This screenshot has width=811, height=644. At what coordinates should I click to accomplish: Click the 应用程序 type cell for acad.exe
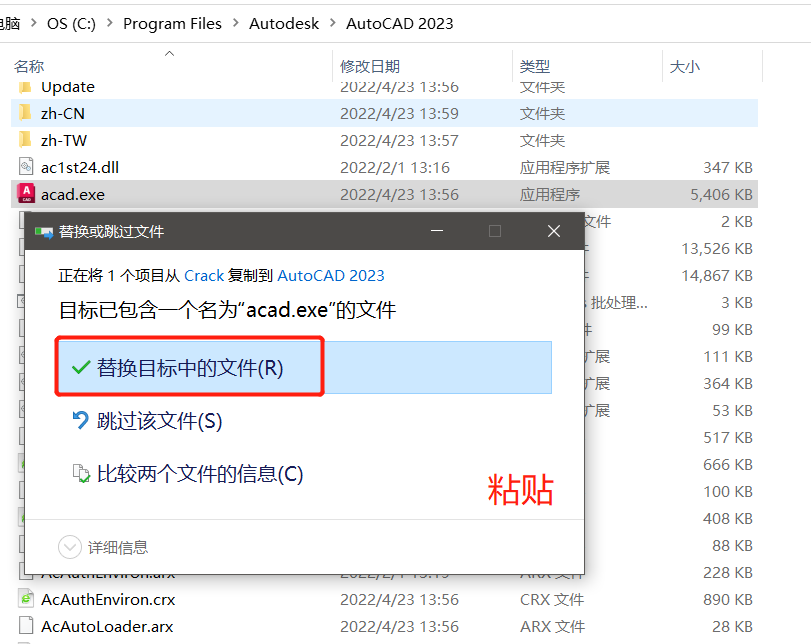pos(550,194)
